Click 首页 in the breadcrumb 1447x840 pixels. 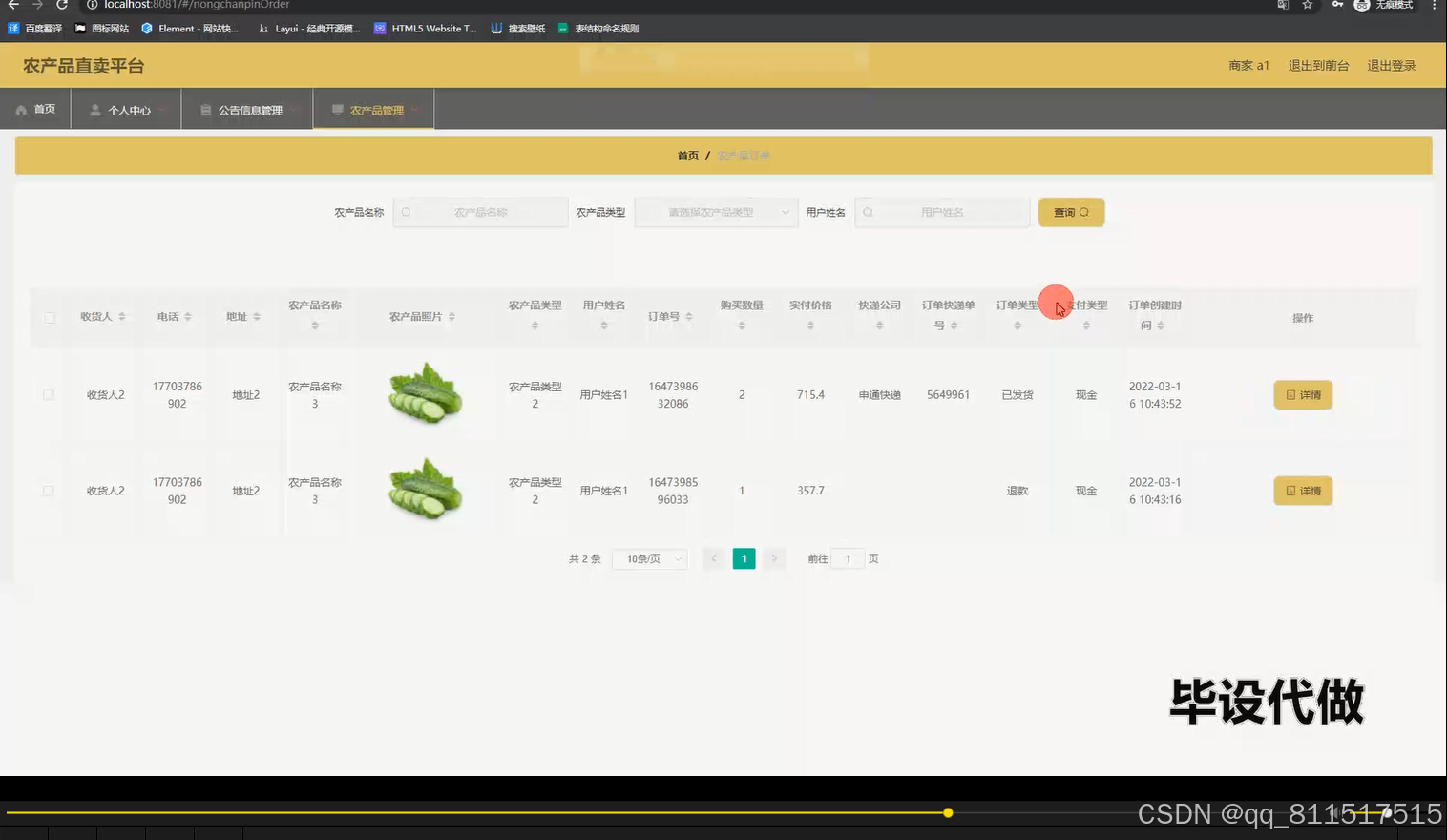pyautogui.click(x=688, y=156)
